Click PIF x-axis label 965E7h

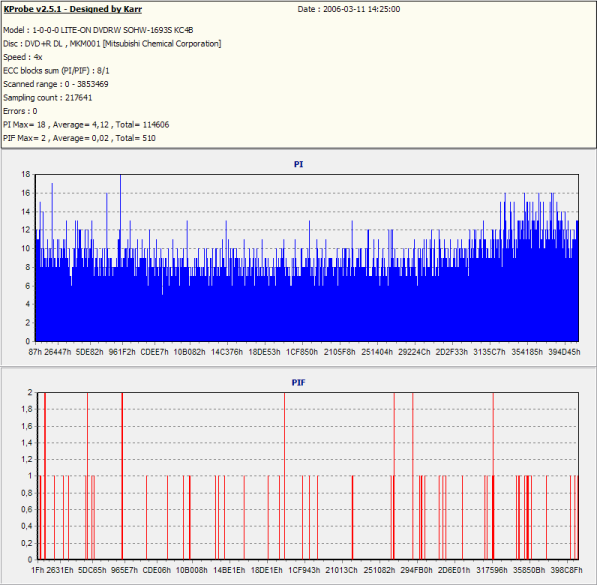(124, 570)
